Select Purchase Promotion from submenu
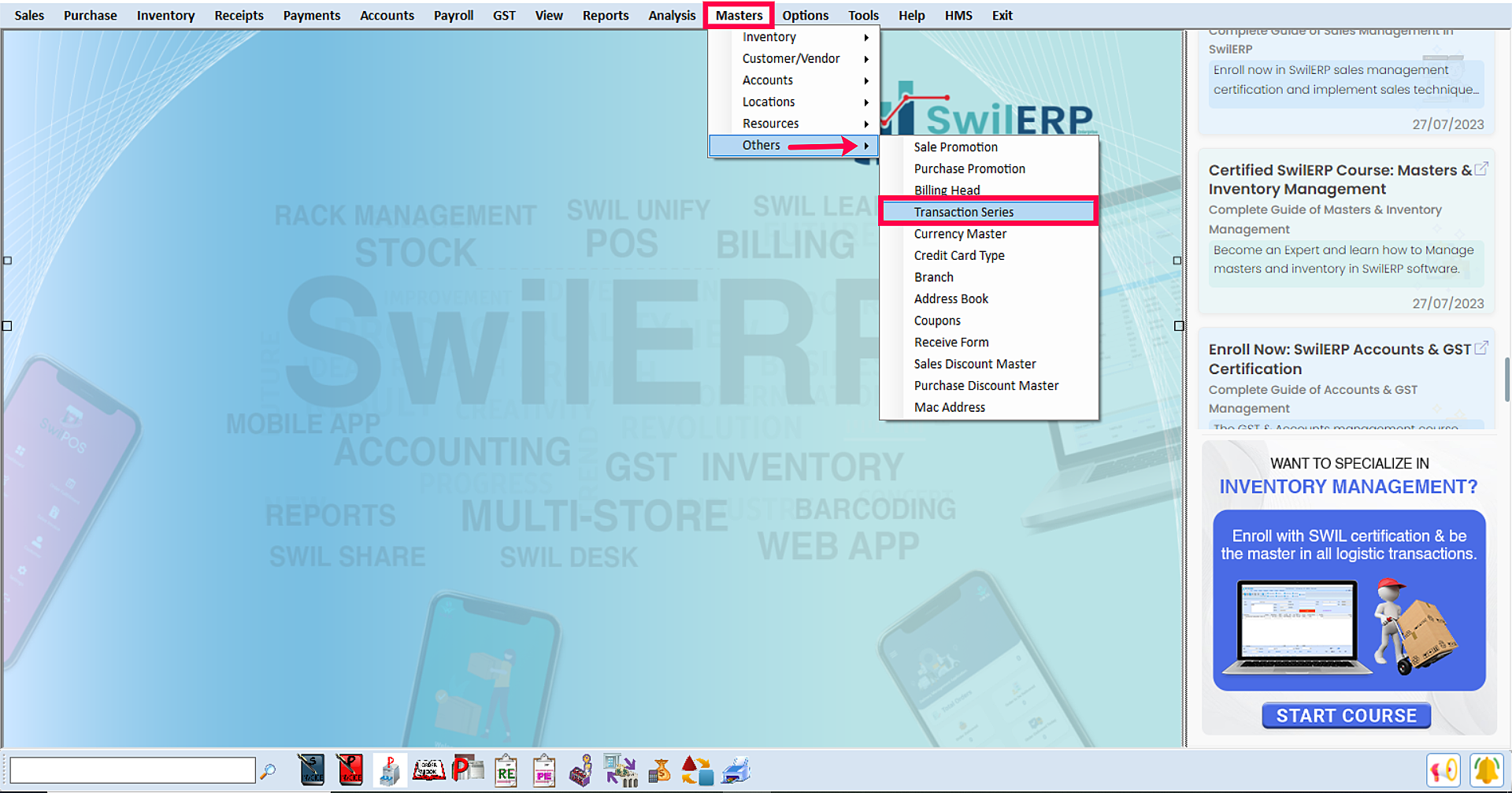Image resolution: width=1512 pixels, height=793 pixels. (x=989, y=169)
